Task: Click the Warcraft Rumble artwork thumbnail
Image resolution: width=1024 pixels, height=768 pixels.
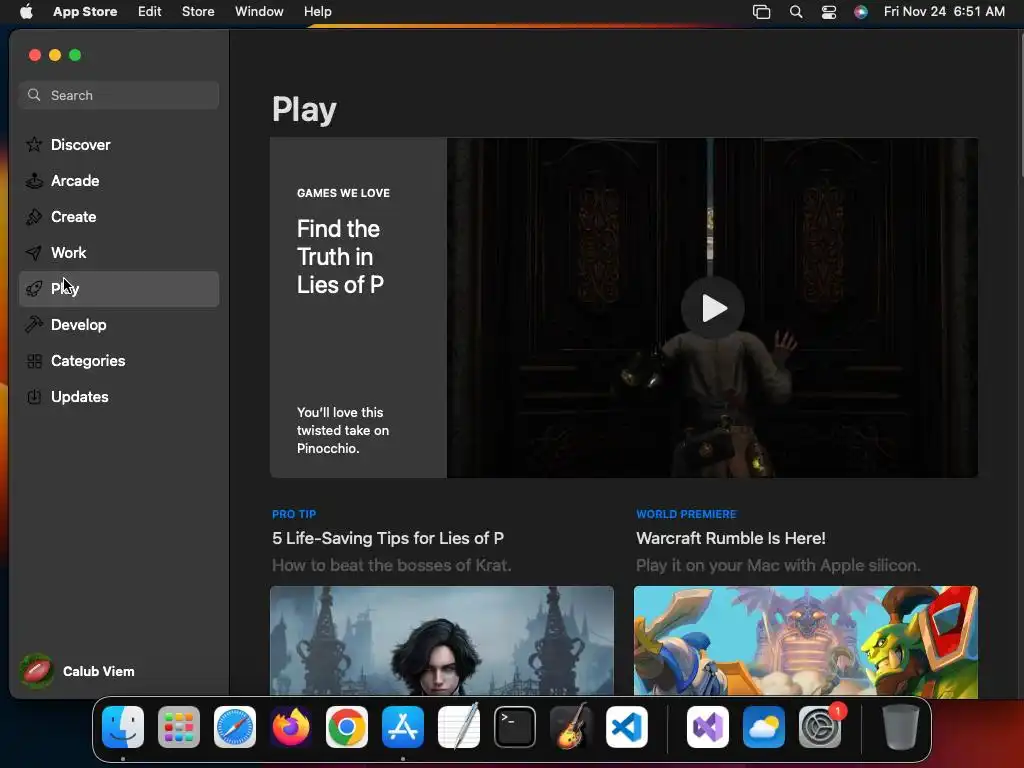Action: pos(806,641)
